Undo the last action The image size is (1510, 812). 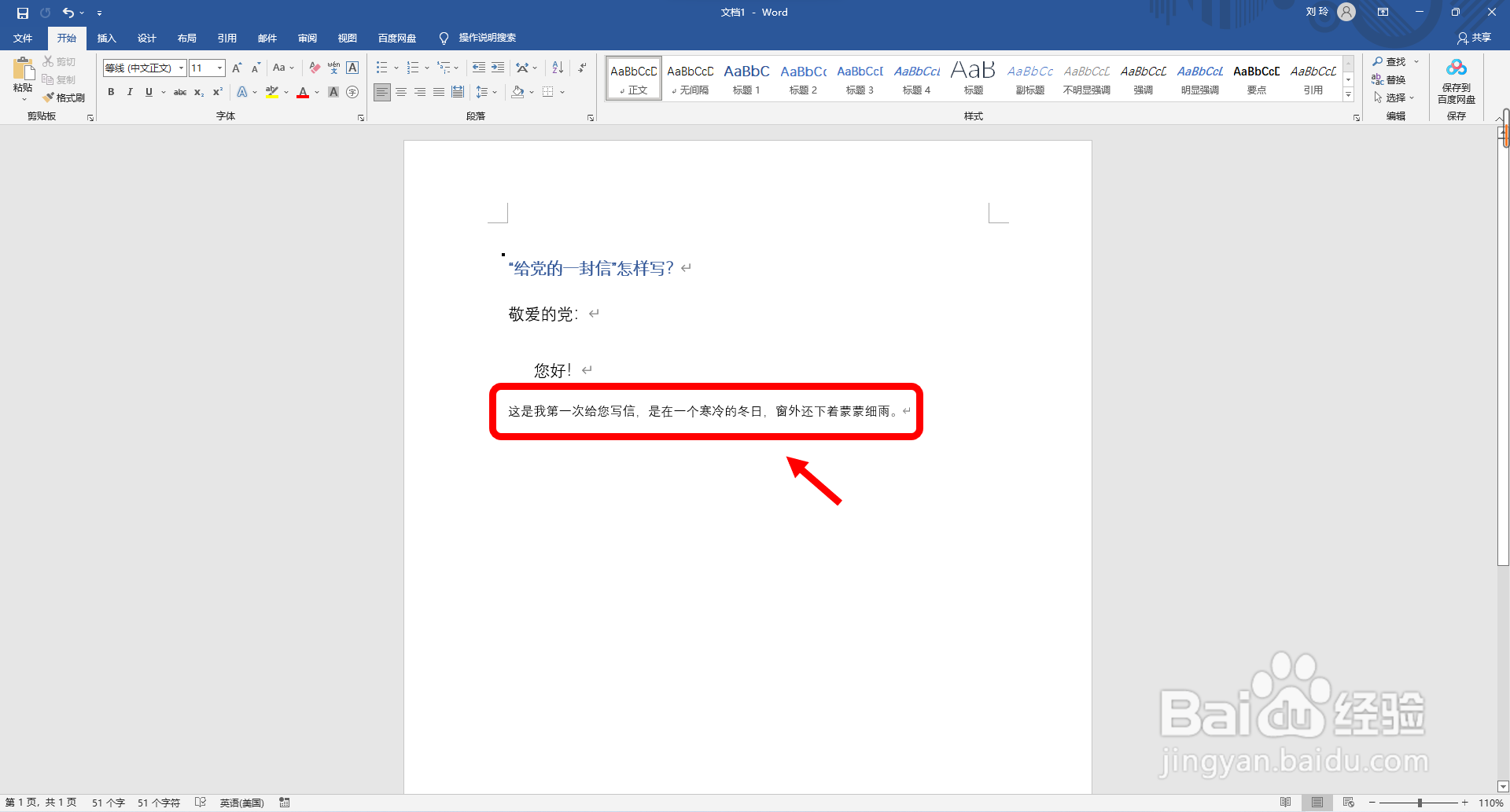point(68,13)
